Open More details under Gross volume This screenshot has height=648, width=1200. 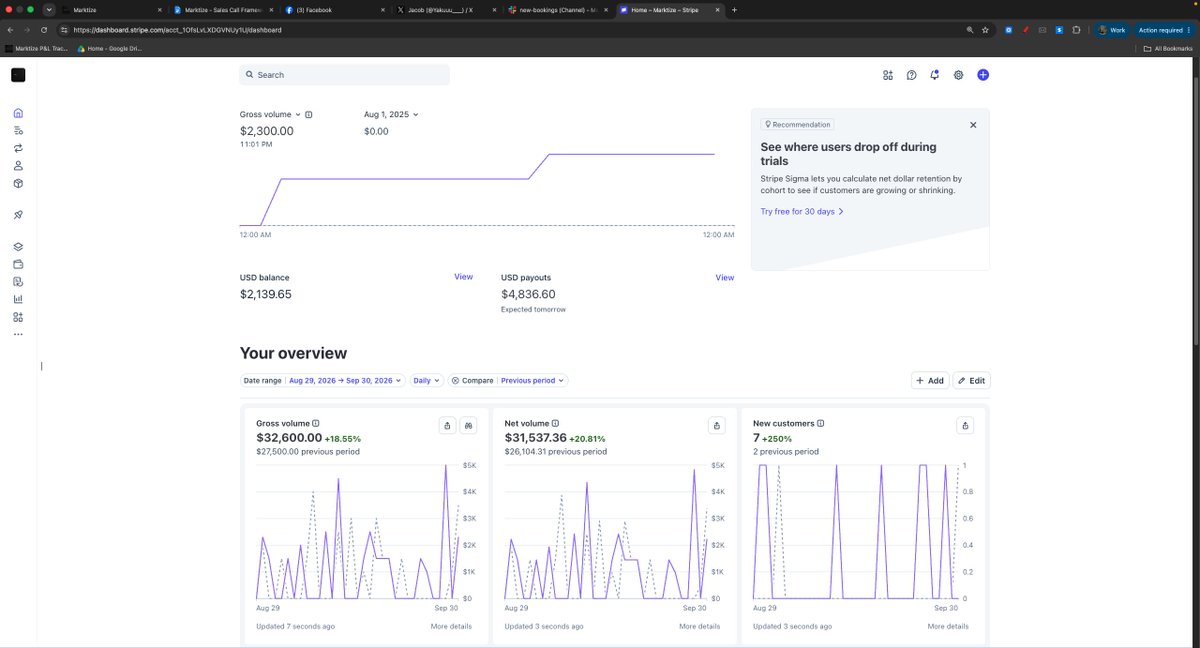tap(451, 627)
